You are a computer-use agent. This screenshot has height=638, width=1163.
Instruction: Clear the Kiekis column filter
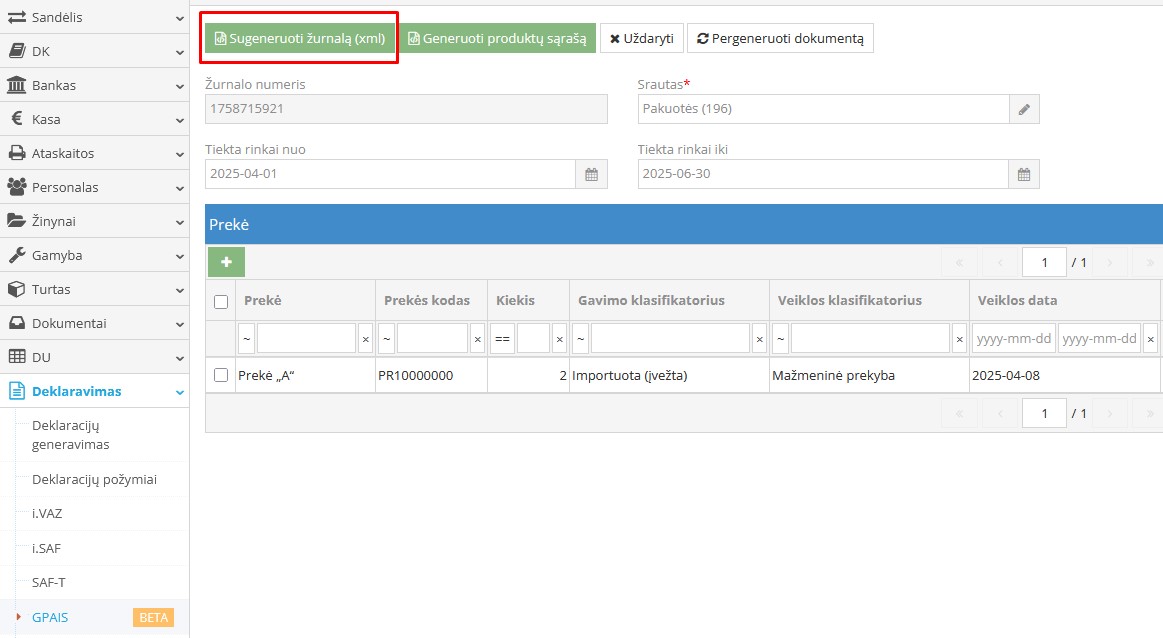[x=559, y=339]
